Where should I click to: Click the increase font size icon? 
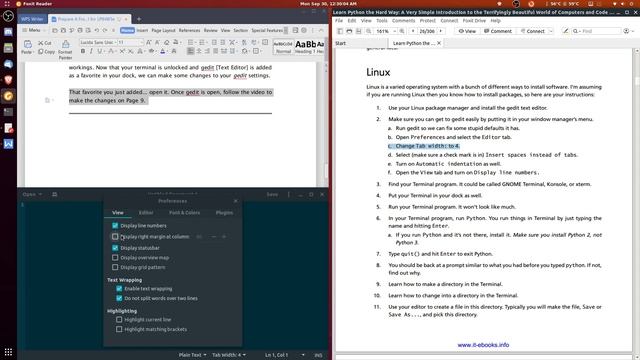(149, 42)
